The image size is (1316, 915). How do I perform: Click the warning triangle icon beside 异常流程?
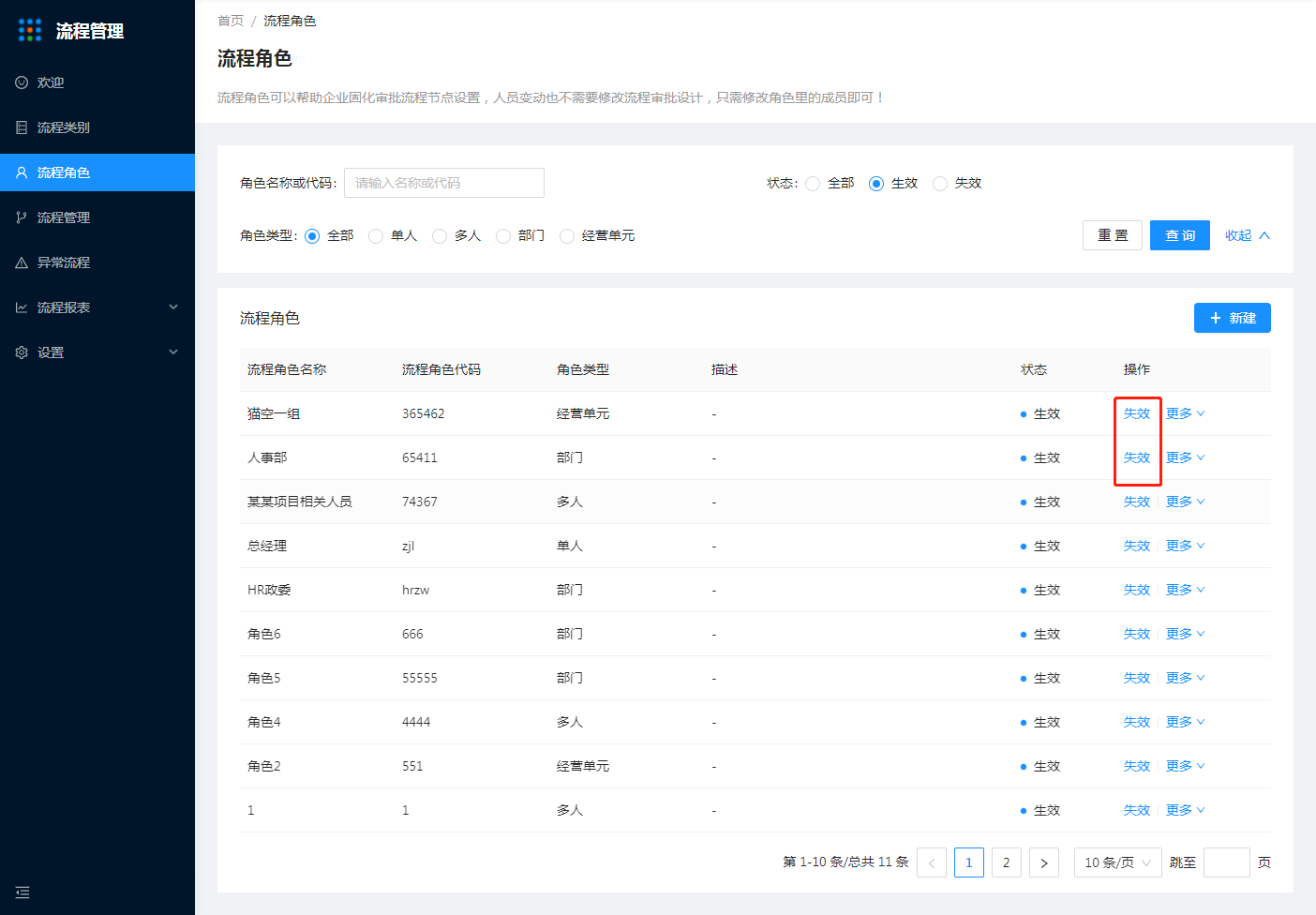pos(22,262)
